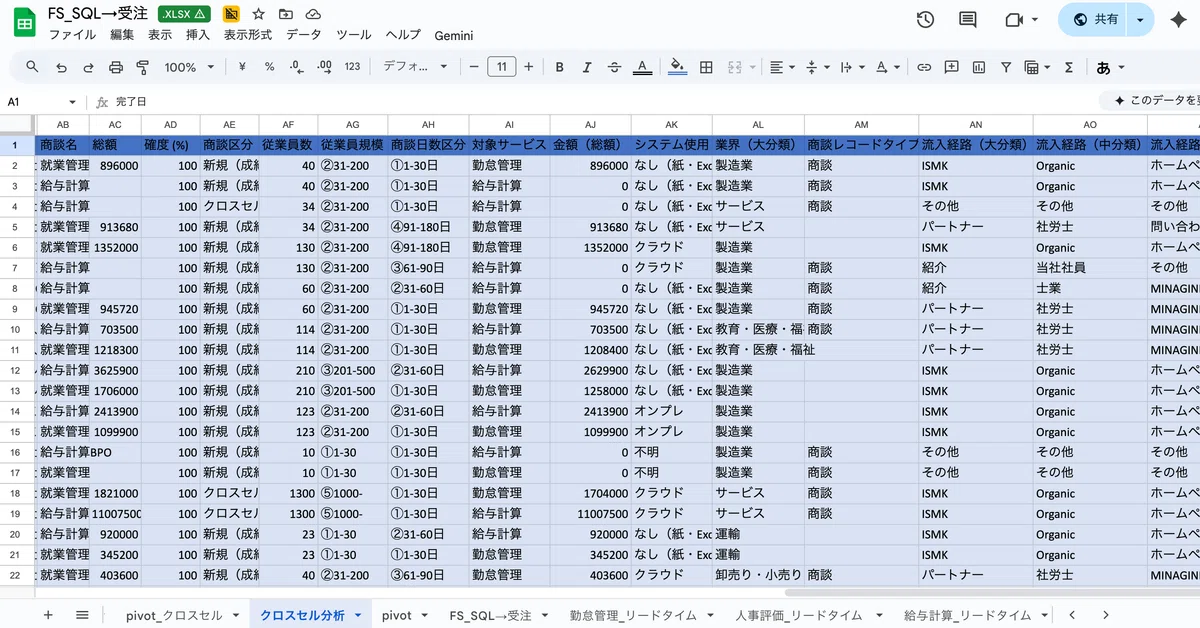Undo the last action
Viewport: 1200px width, 628px height.
coord(61,67)
